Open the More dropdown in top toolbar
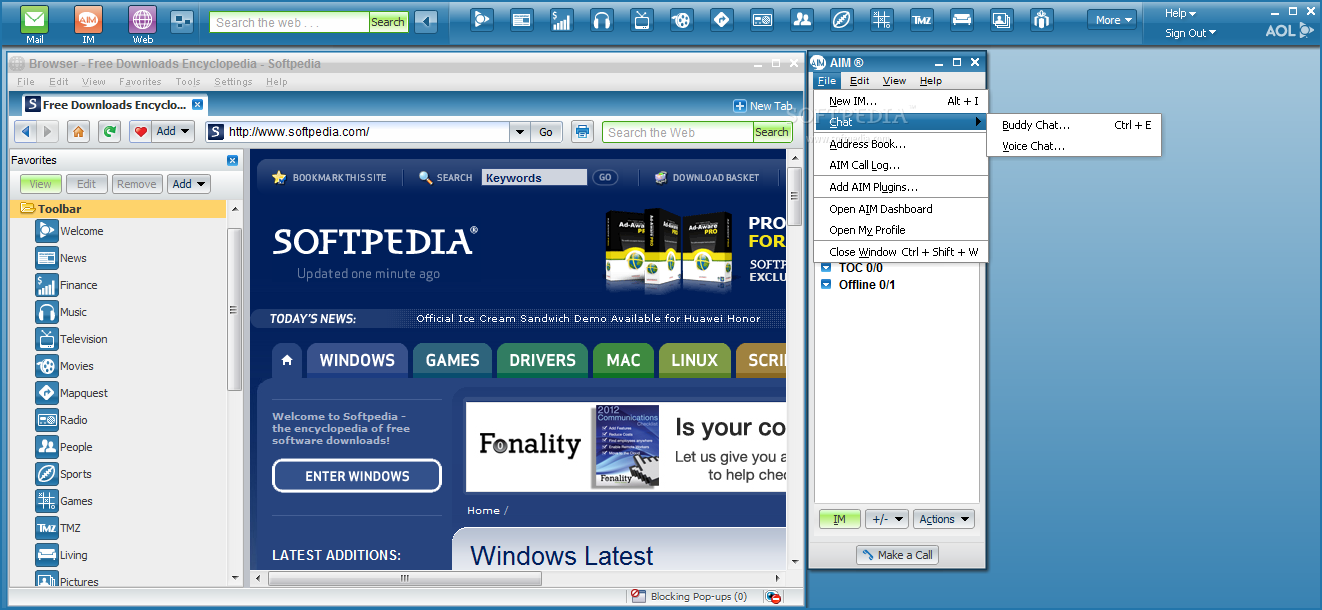Screen dimensions: 1322x610 tap(1113, 19)
